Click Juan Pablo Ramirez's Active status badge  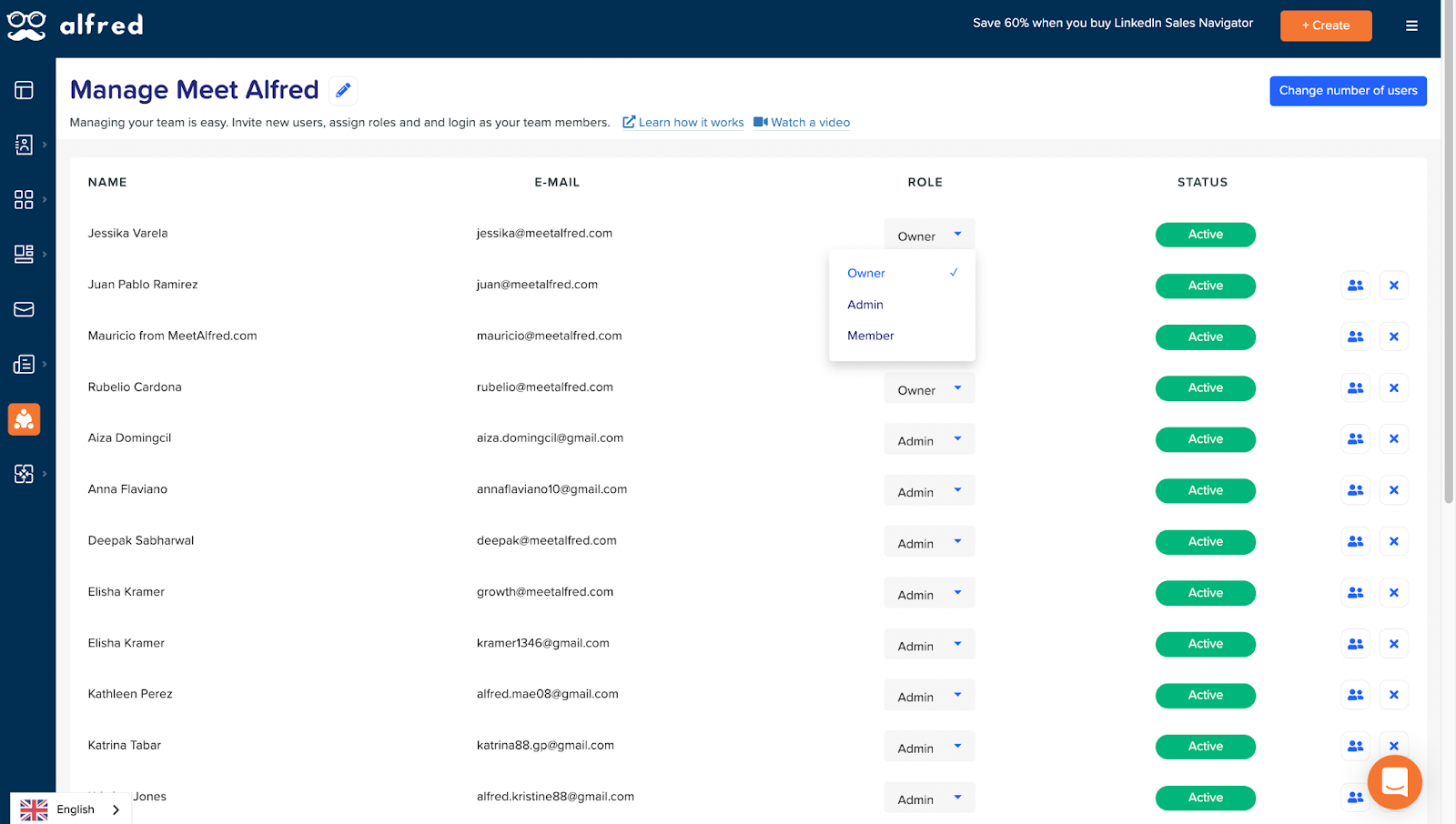click(x=1205, y=286)
